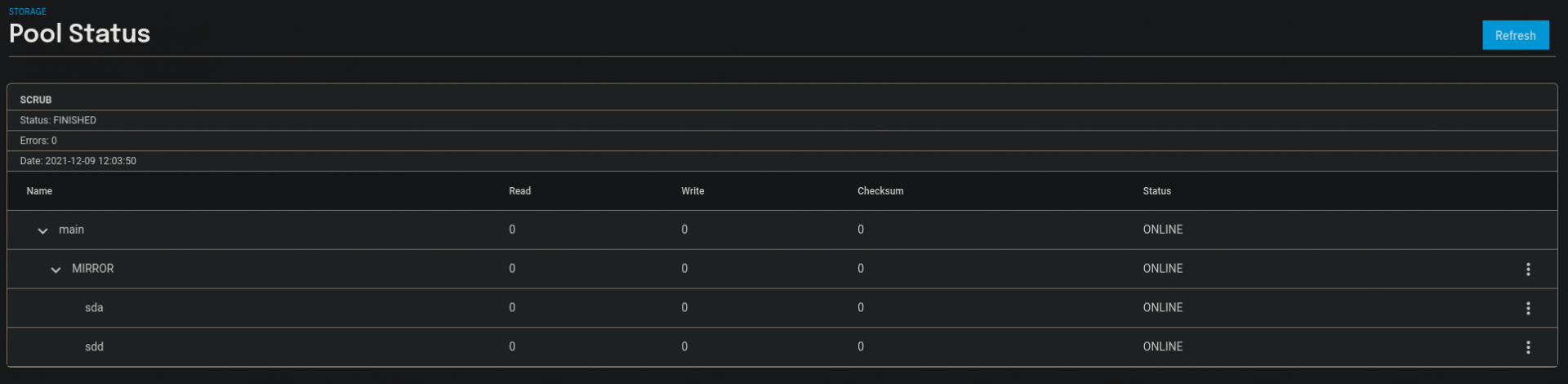Select the MIRROR vdev name
Image resolution: width=1568 pixels, height=384 pixels.
click(x=92, y=269)
